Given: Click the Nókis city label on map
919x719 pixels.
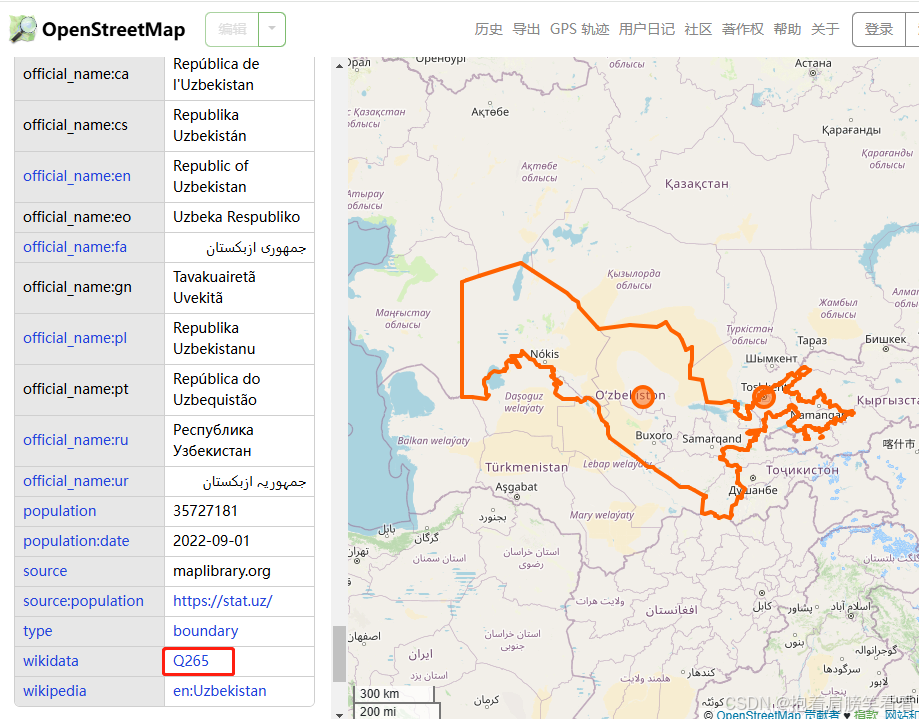Looking at the screenshot, I should tap(544, 354).
